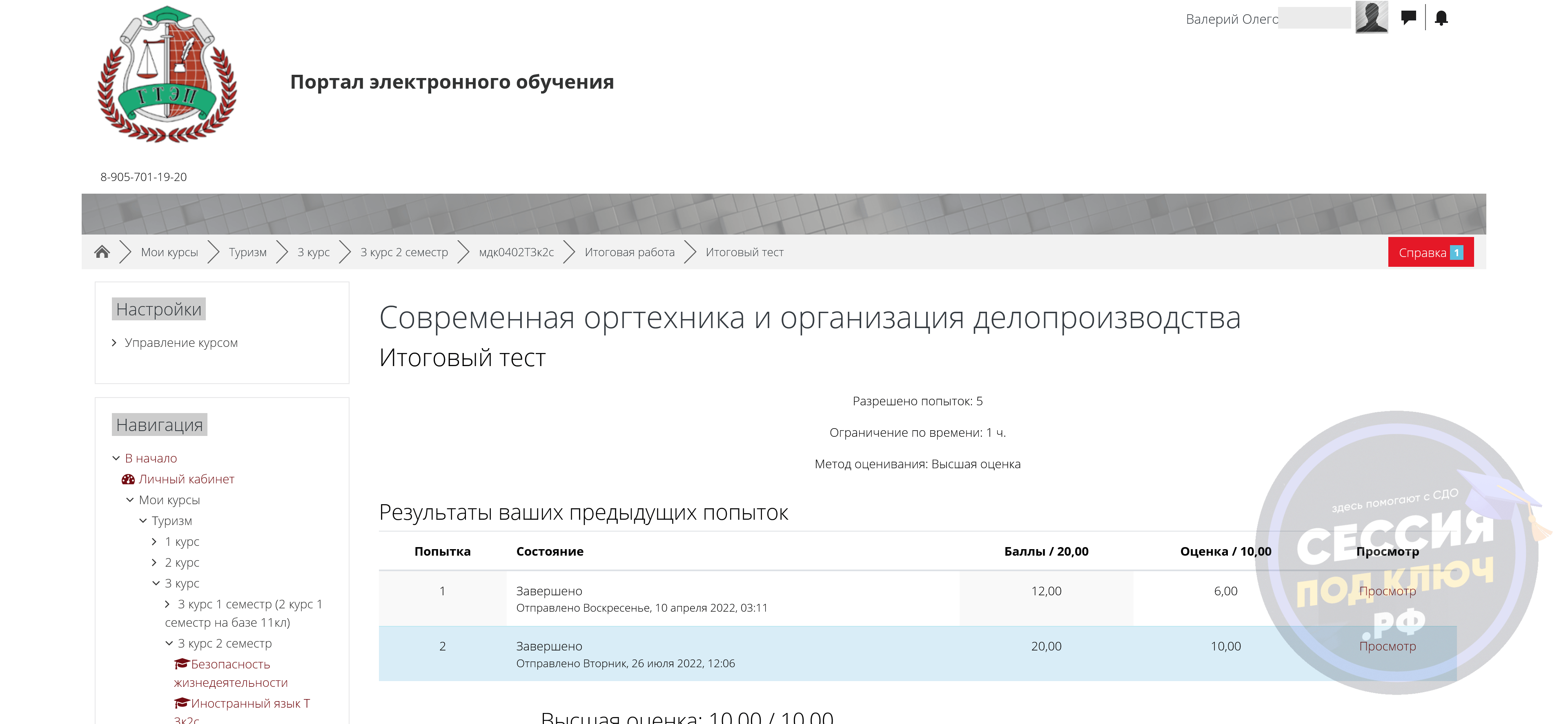Screen dimensions: 1568x724
Task: Open the Личный кабинет dashboard icon link
Action: 129,479
